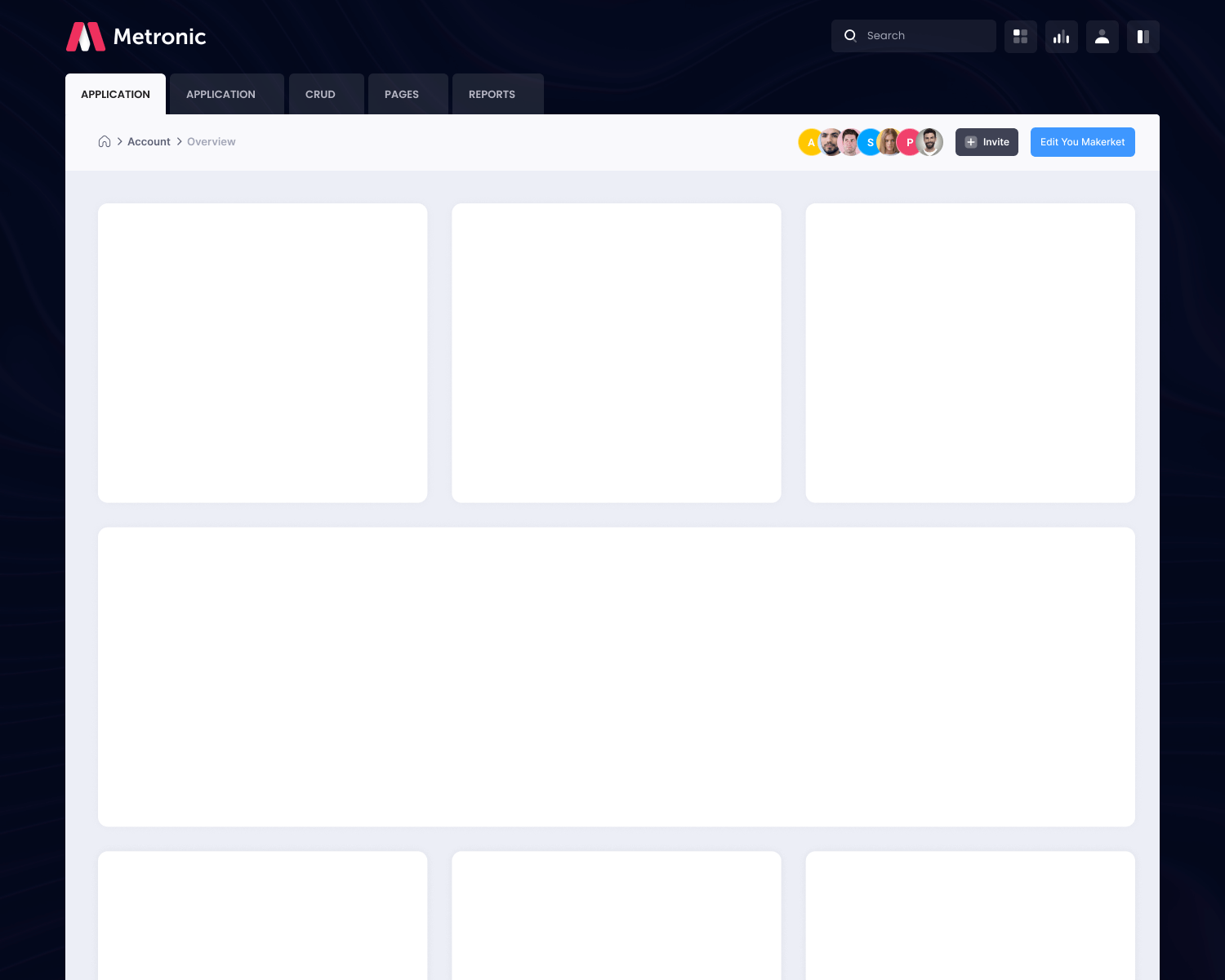Click the Edit You Makerket button
The width and height of the screenshot is (1225, 980).
[x=1082, y=142]
